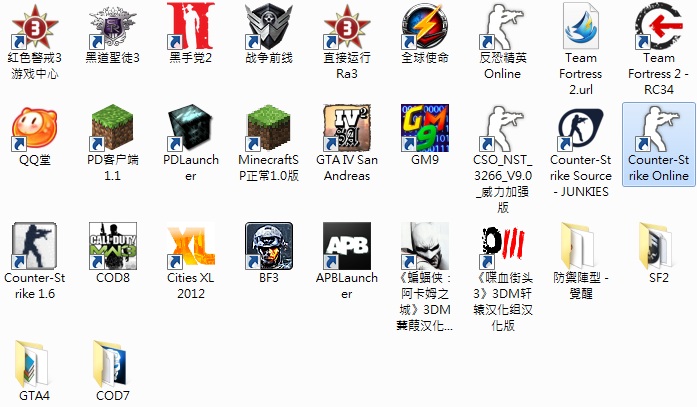Click the GTA IV San Andreas icon
697x407 pixels.
pos(347,128)
